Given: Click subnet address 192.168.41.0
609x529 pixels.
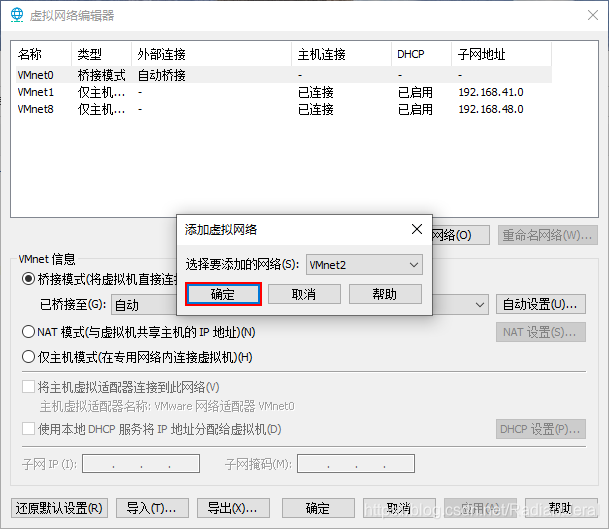Looking at the screenshot, I should point(491,92).
